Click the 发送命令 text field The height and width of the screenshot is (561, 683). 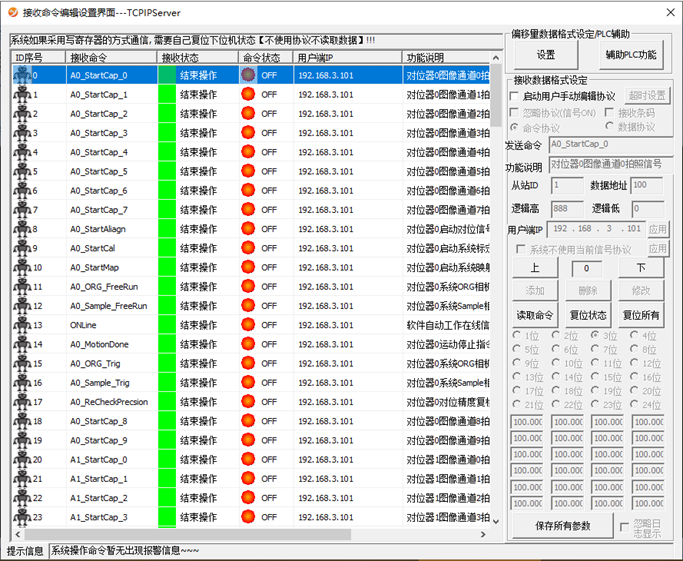tap(611, 145)
